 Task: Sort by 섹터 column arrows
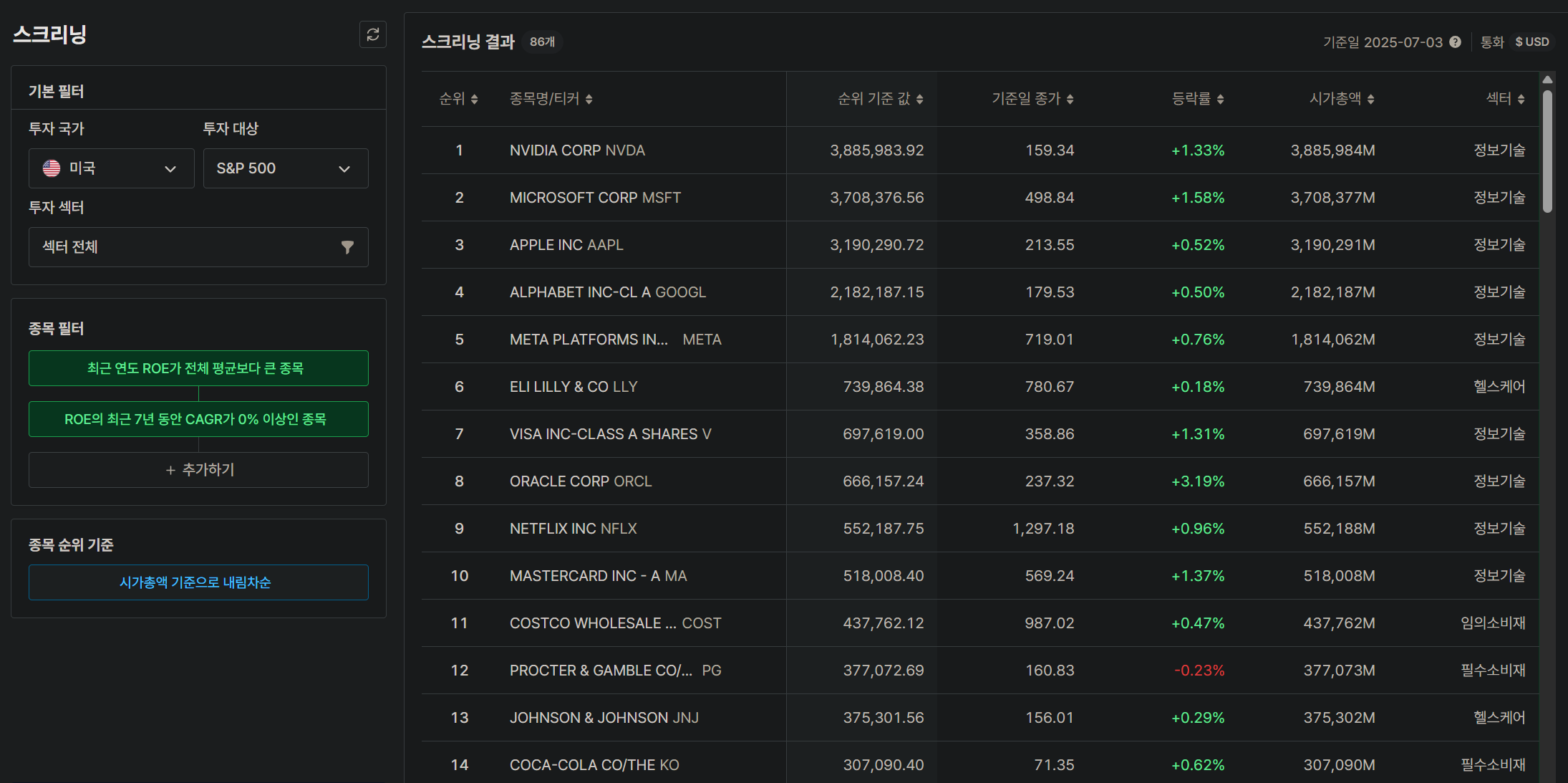click(1521, 99)
